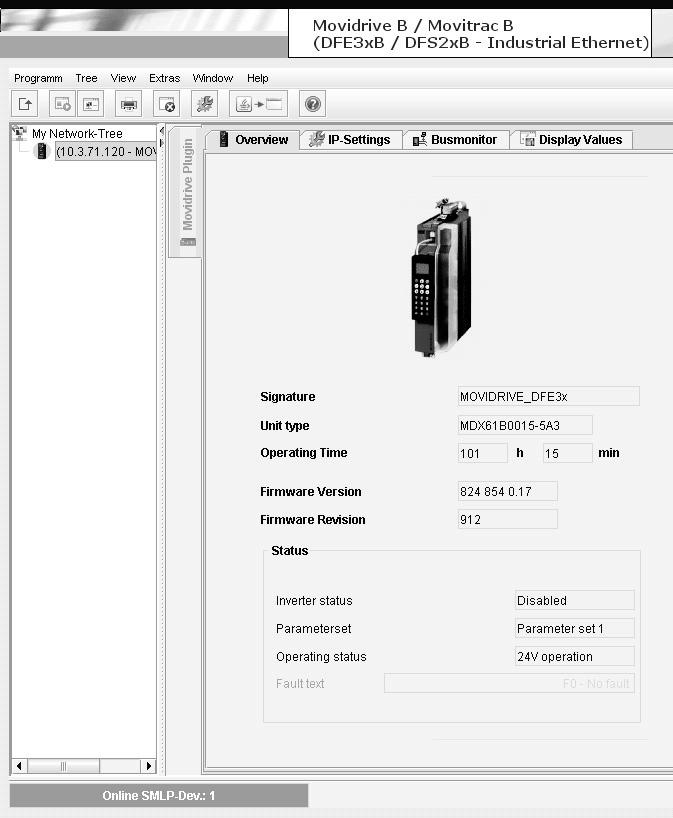Click the My Network-Tree root icon
Viewport: 673px width, 818px height.
click(x=19, y=133)
